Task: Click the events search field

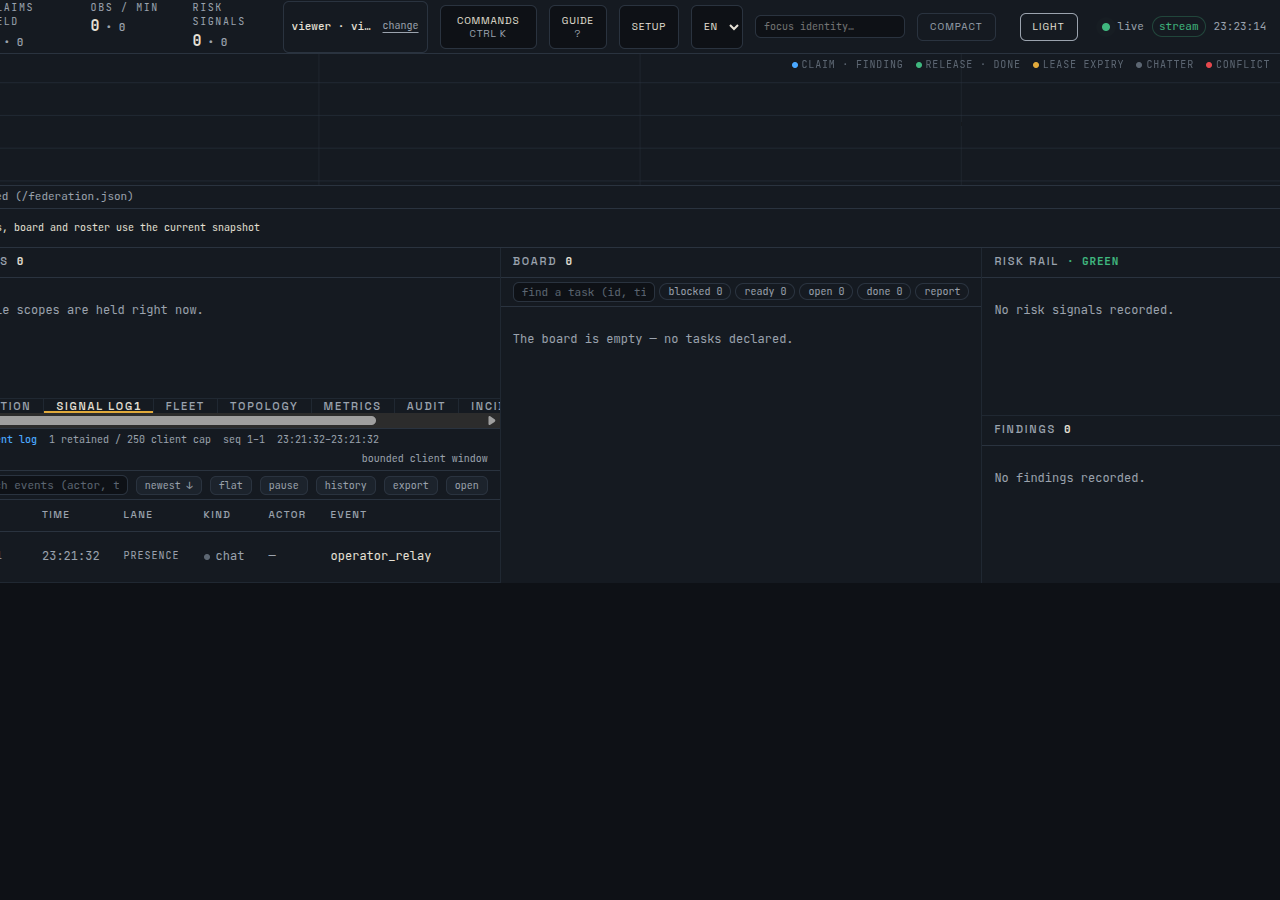Action: [x=64, y=485]
